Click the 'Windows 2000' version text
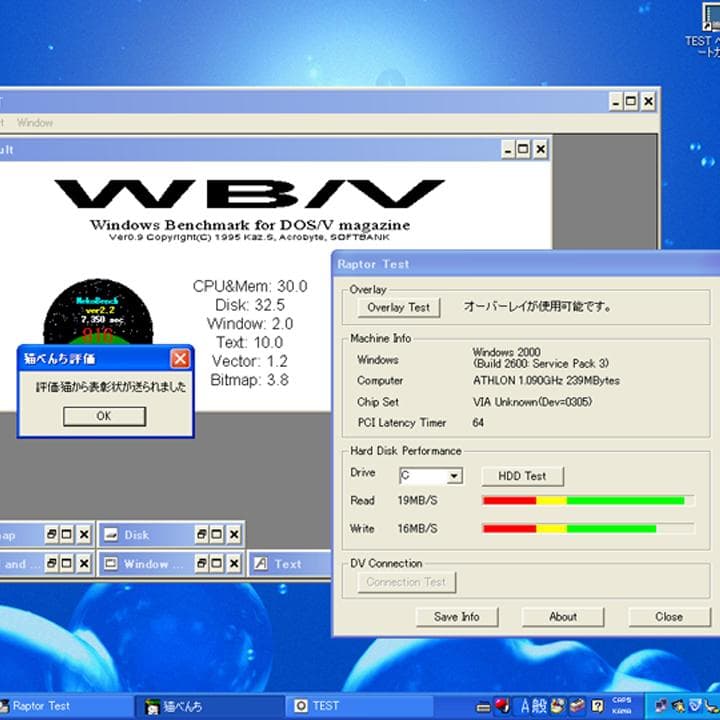The image size is (720, 720). pos(506,352)
